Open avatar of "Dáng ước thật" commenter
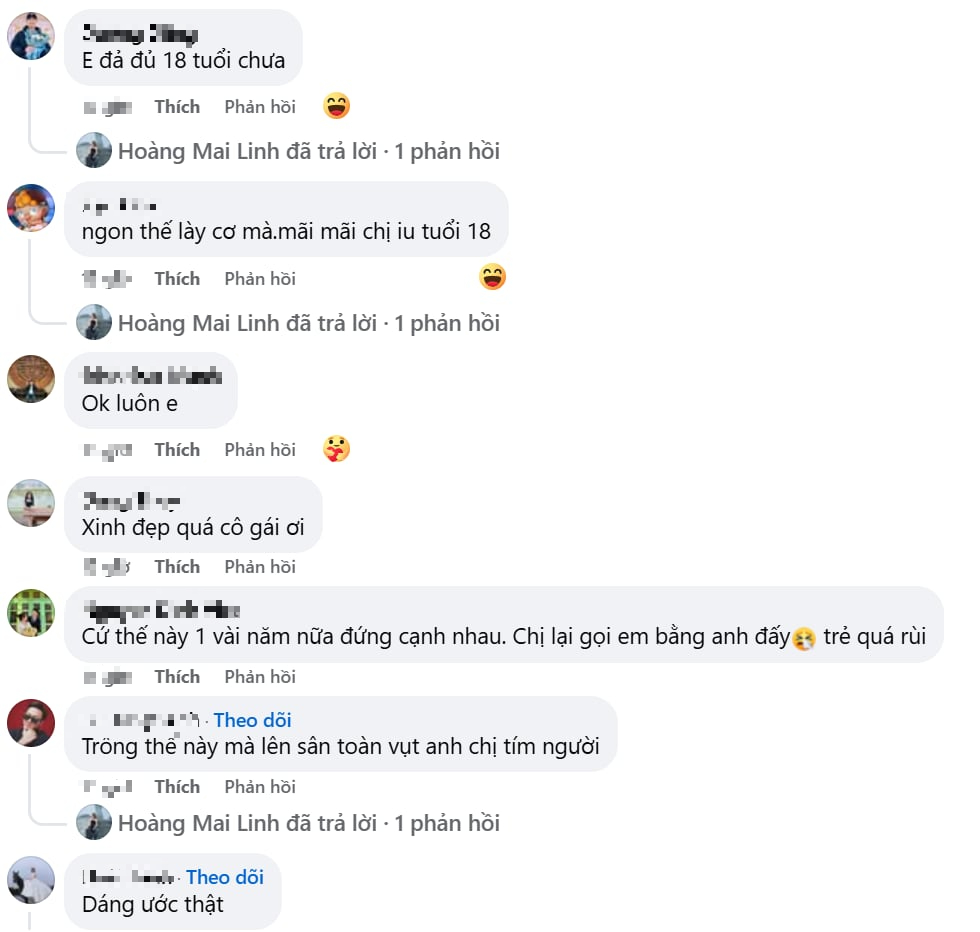 [31, 880]
